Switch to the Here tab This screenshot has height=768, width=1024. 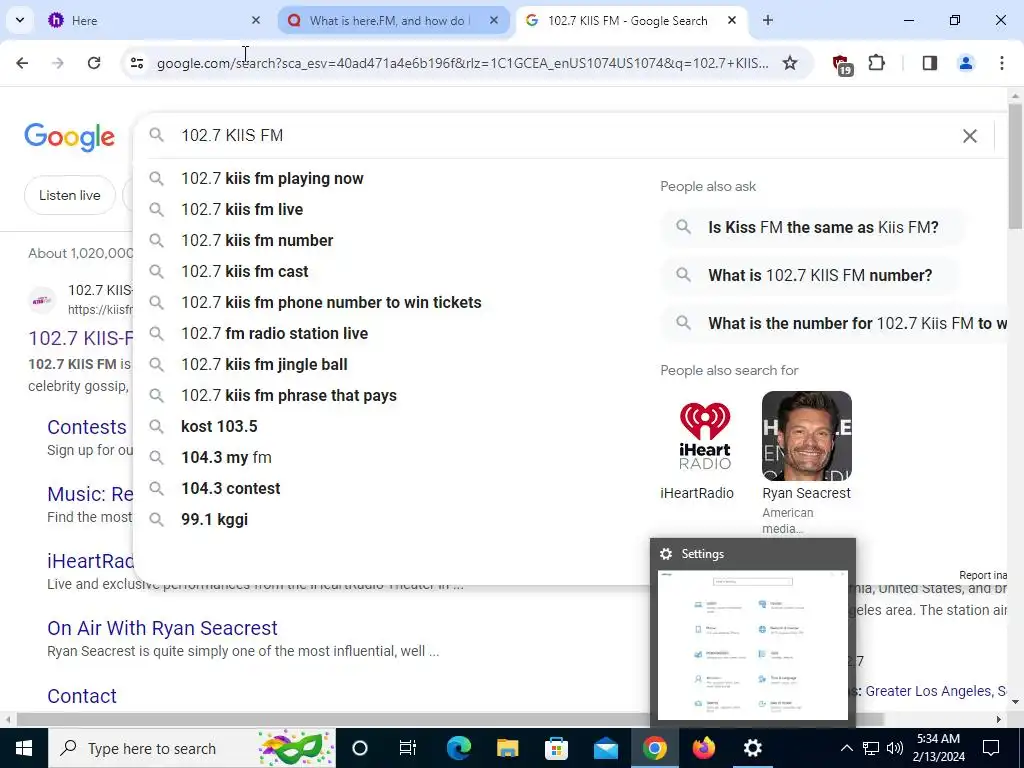[x=155, y=20]
